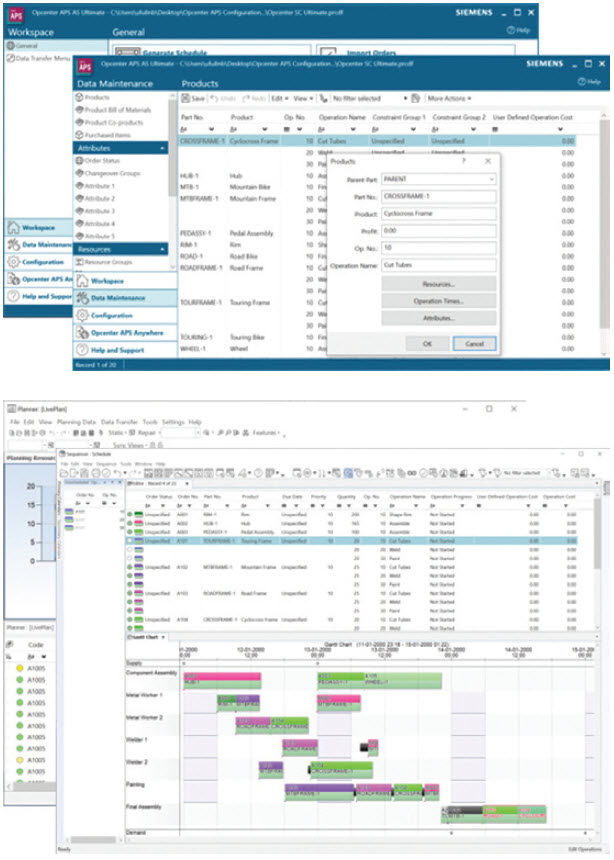Viewport: 614px width, 860px height.
Task: Click OK in the Products dialog
Action: (427, 344)
